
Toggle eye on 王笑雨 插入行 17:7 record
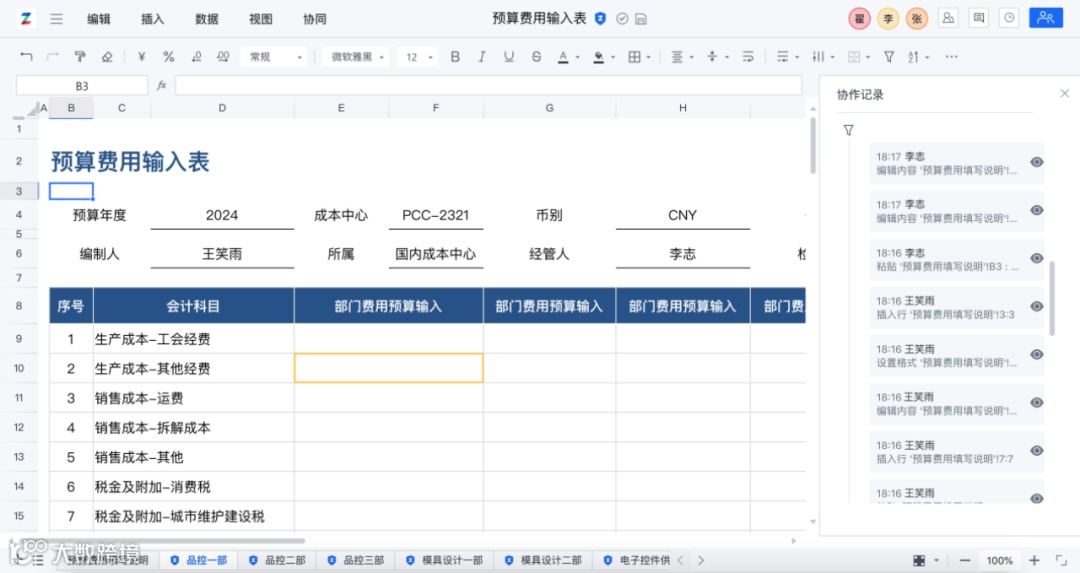[1037, 451]
